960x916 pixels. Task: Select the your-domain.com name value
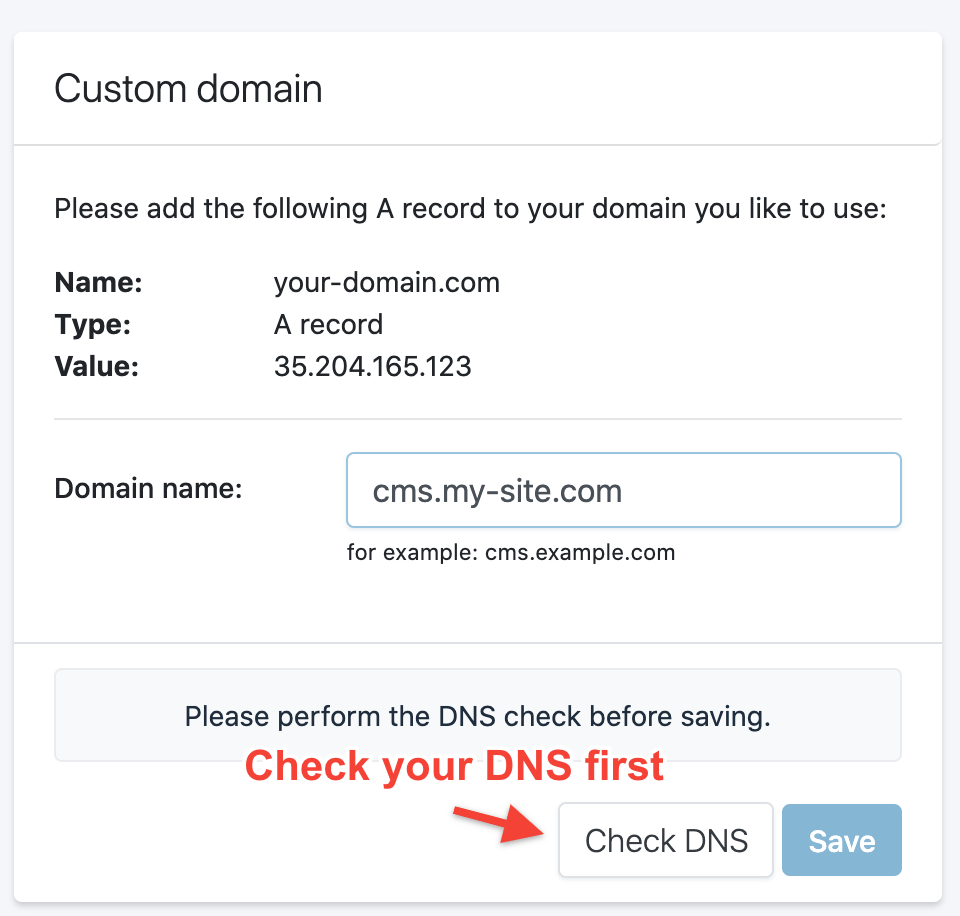[387, 282]
